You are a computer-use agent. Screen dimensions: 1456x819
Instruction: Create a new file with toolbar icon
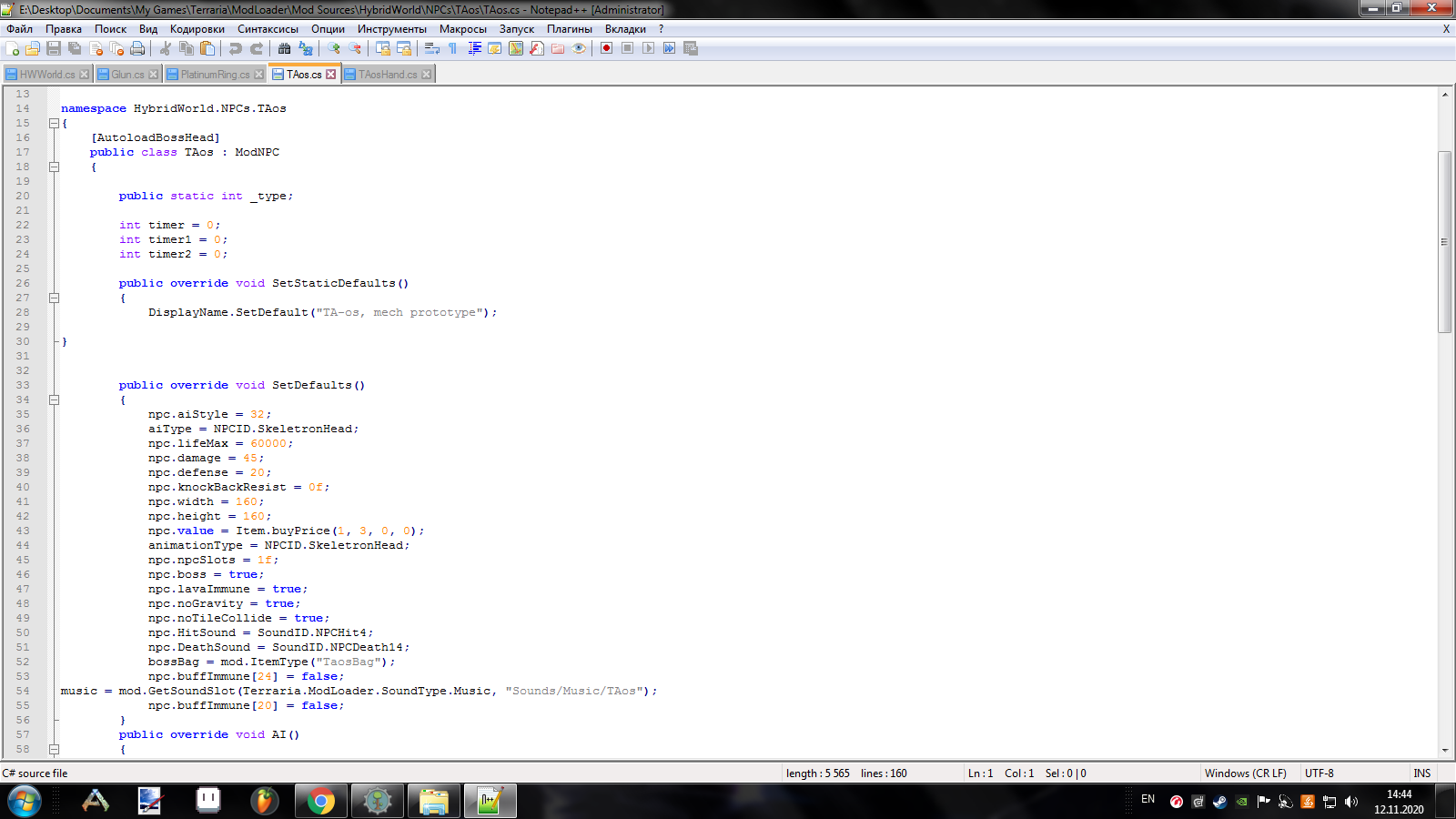pos(13,48)
